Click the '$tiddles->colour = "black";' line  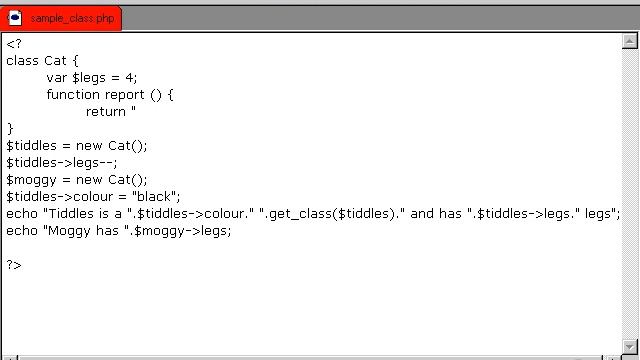click(x=93, y=197)
